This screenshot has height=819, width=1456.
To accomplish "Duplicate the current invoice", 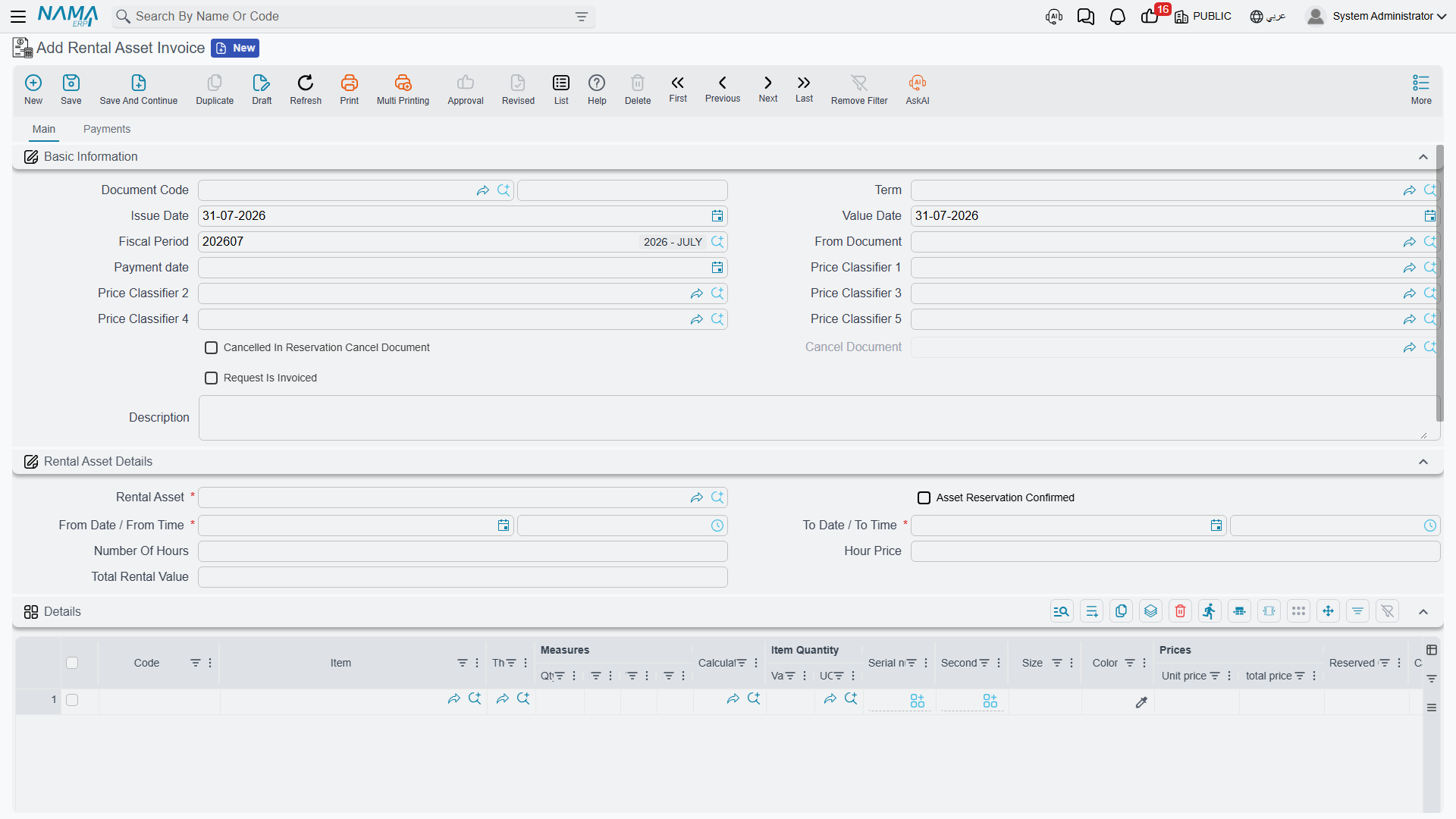I will click(x=215, y=89).
